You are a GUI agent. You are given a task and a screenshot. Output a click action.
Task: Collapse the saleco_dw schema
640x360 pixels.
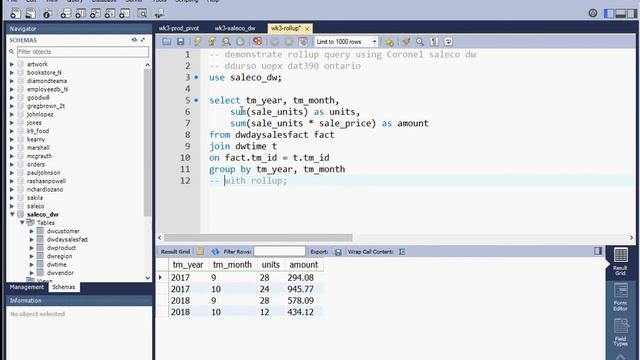click(x=12, y=214)
